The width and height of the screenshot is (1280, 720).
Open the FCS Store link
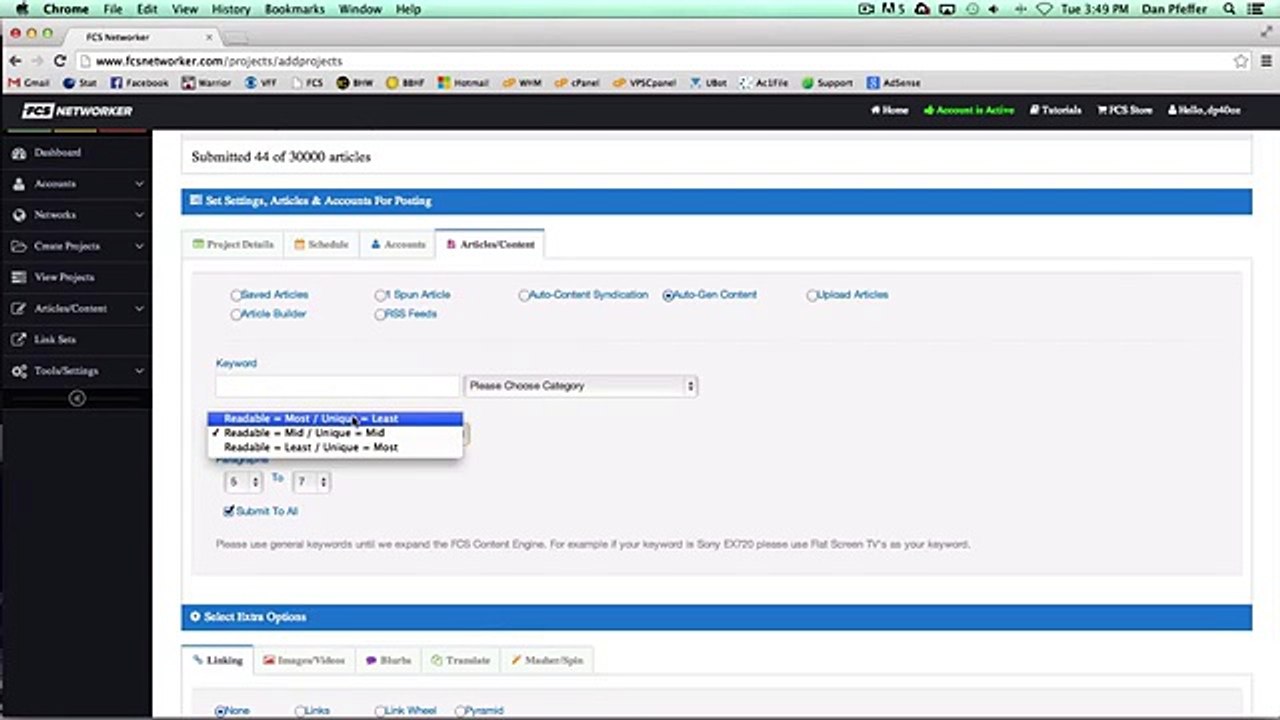tap(1125, 110)
